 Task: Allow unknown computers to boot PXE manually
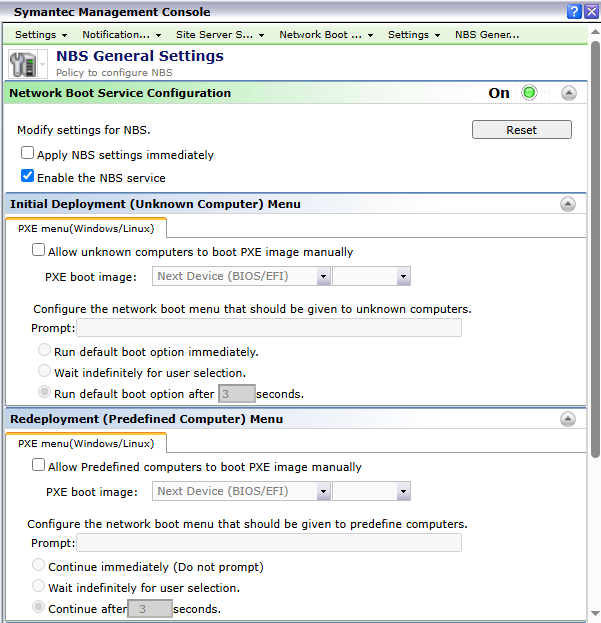(x=39, y=252)
